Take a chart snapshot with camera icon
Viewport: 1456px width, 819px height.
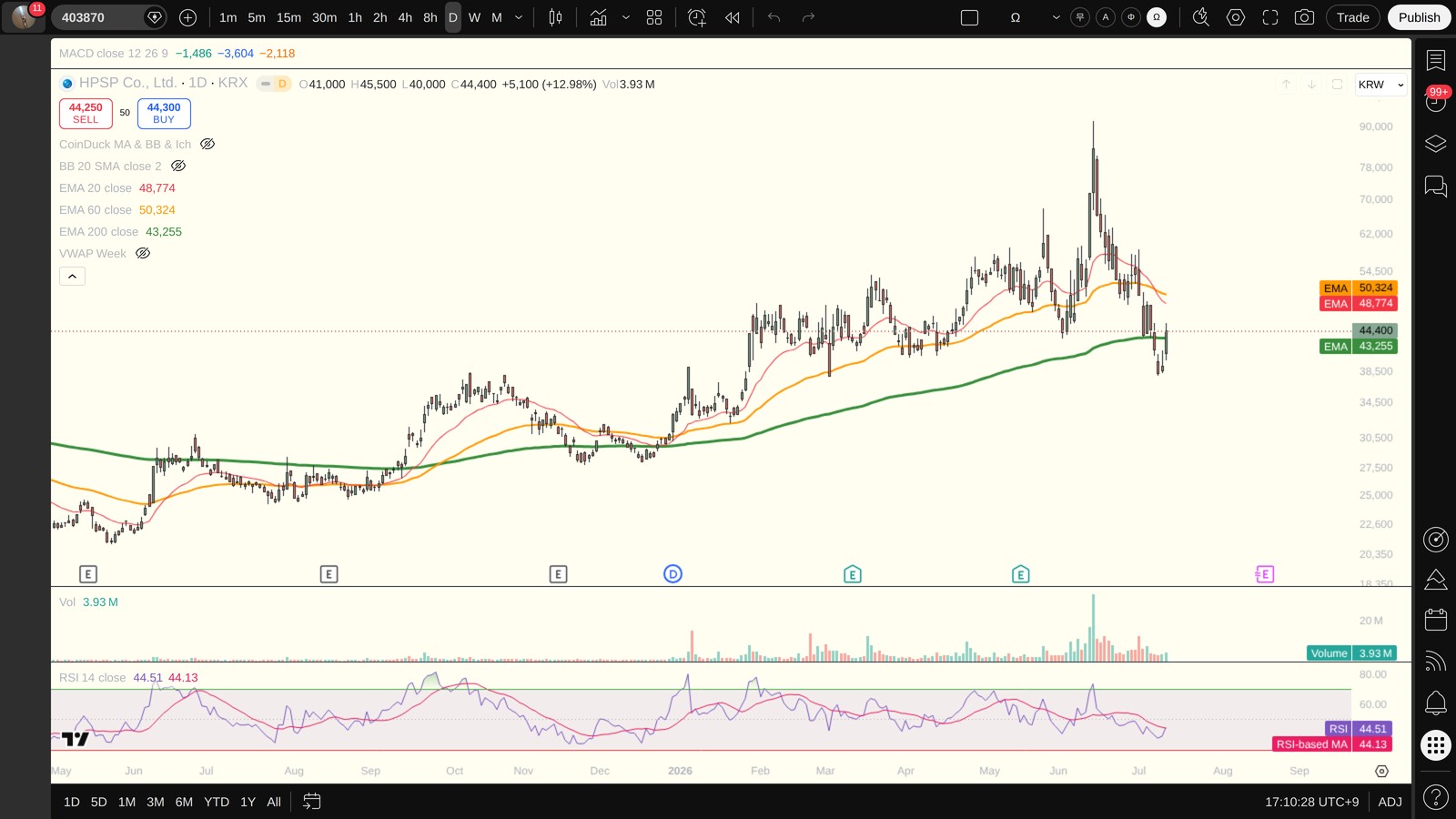1304,17
